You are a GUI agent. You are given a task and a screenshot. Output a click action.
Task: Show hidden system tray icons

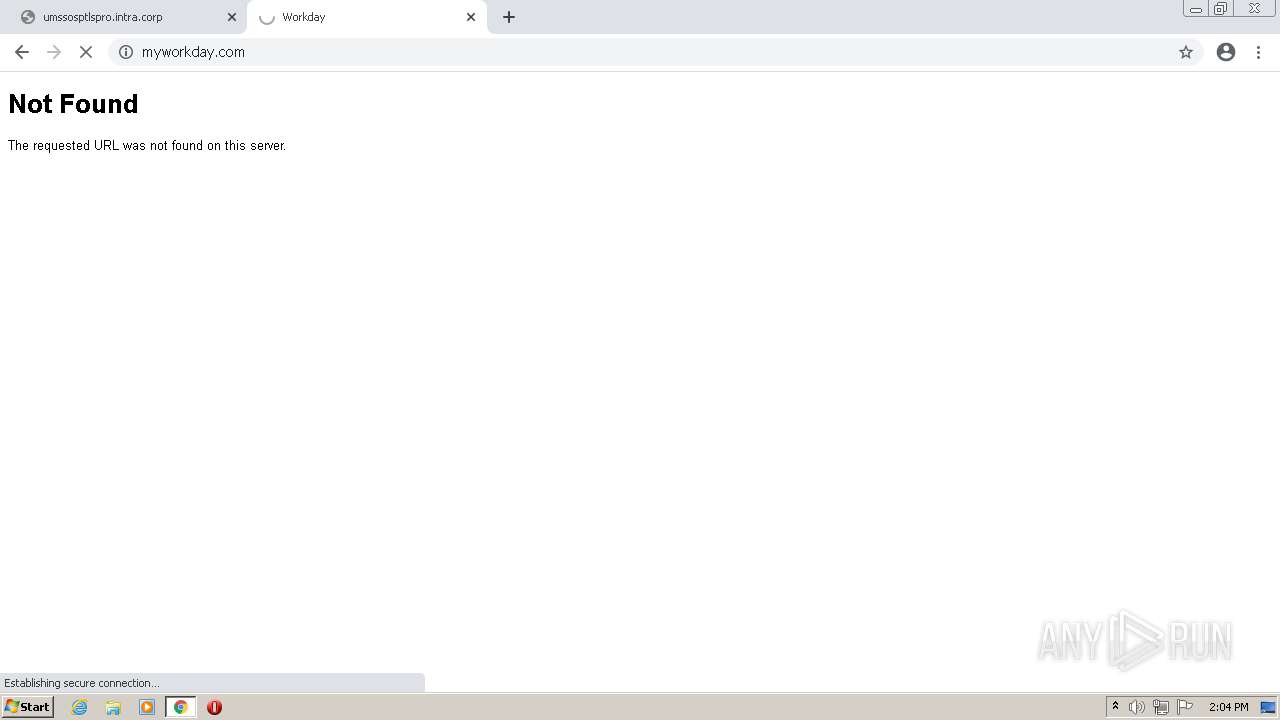tap(1115, 707)
